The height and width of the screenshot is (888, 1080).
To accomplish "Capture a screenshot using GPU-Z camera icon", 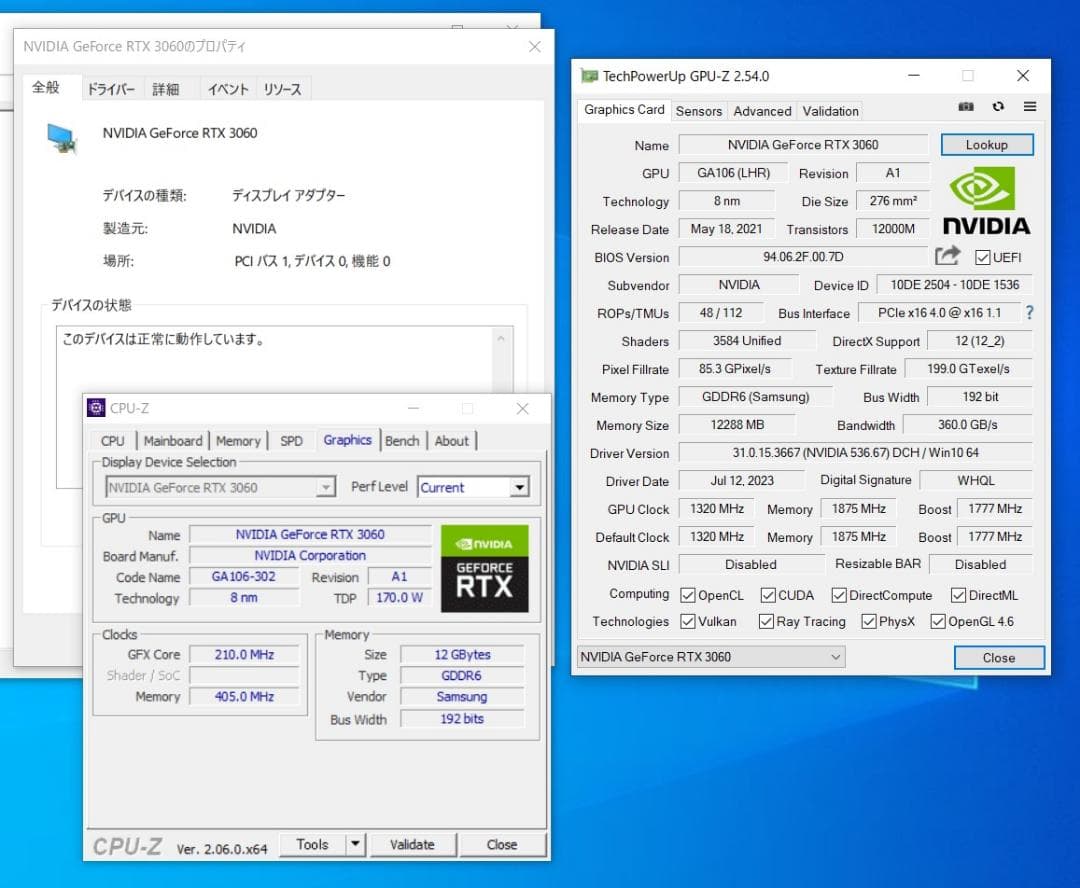I will [966, 106].
